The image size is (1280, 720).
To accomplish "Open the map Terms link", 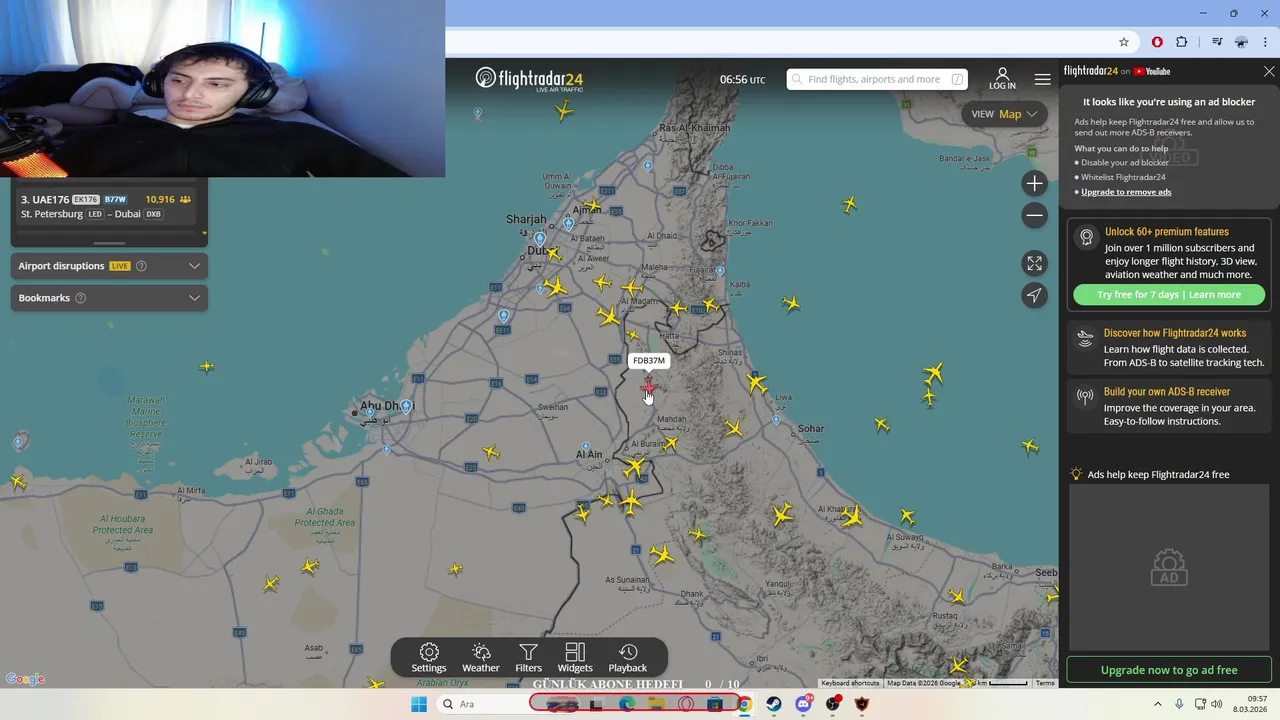I will click(x=1045, y=683).
